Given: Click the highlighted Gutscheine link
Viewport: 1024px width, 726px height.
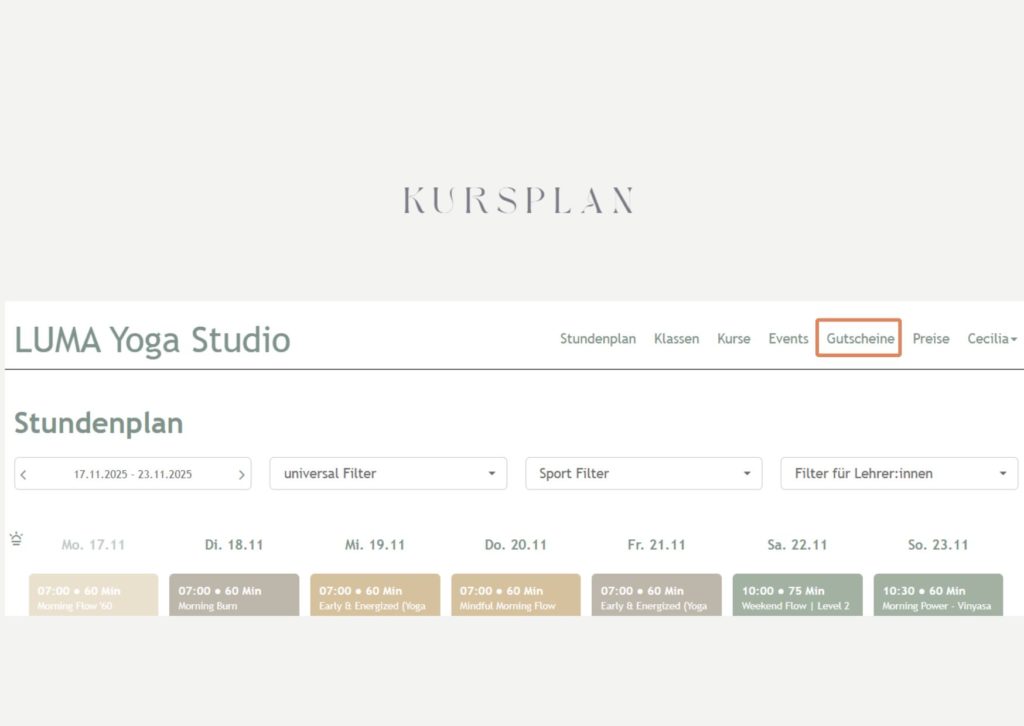Looking at the screenshot, I should [x=859, y=339].
